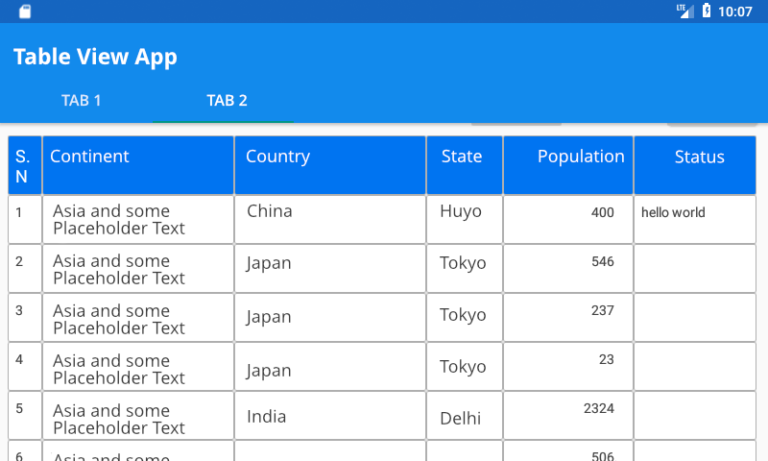Tap the India country cell
The image size is (768, 461).
pyautogui.click(x=266, y=416)
